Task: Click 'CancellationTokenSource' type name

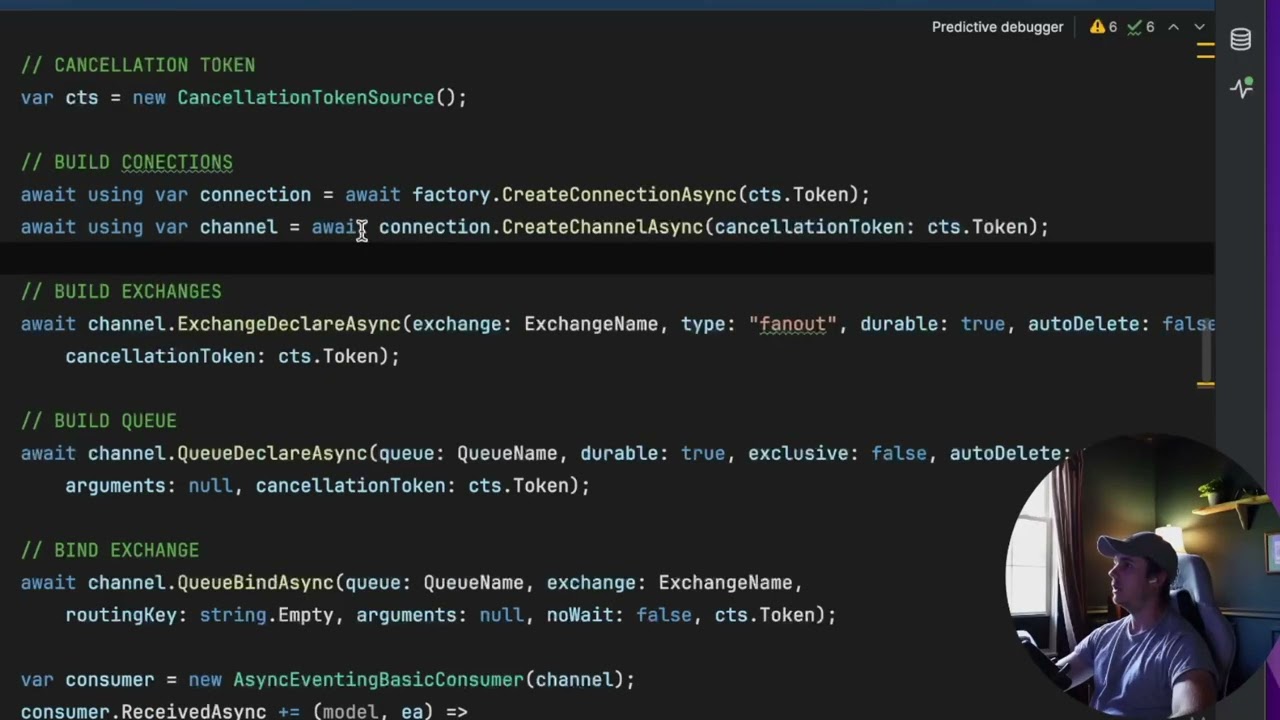Action: pyautogui.click(x=305, y=98)
